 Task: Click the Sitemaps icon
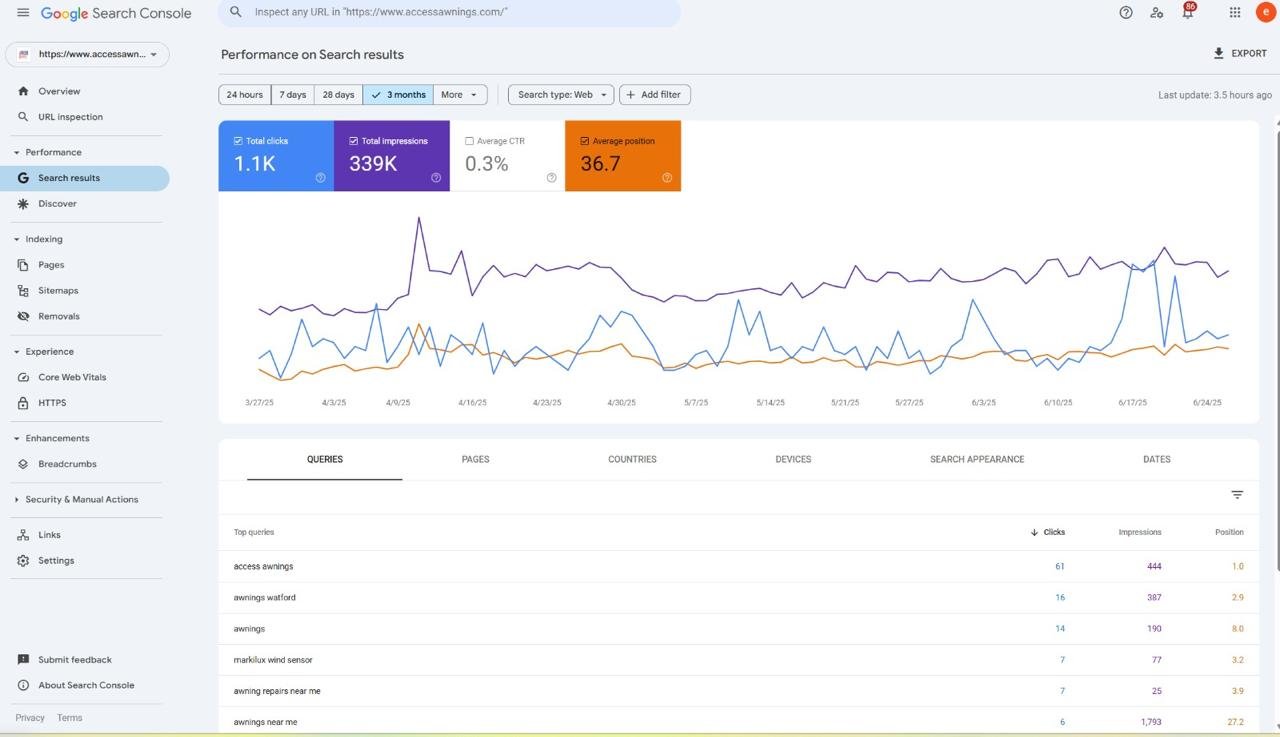(23, 291)
